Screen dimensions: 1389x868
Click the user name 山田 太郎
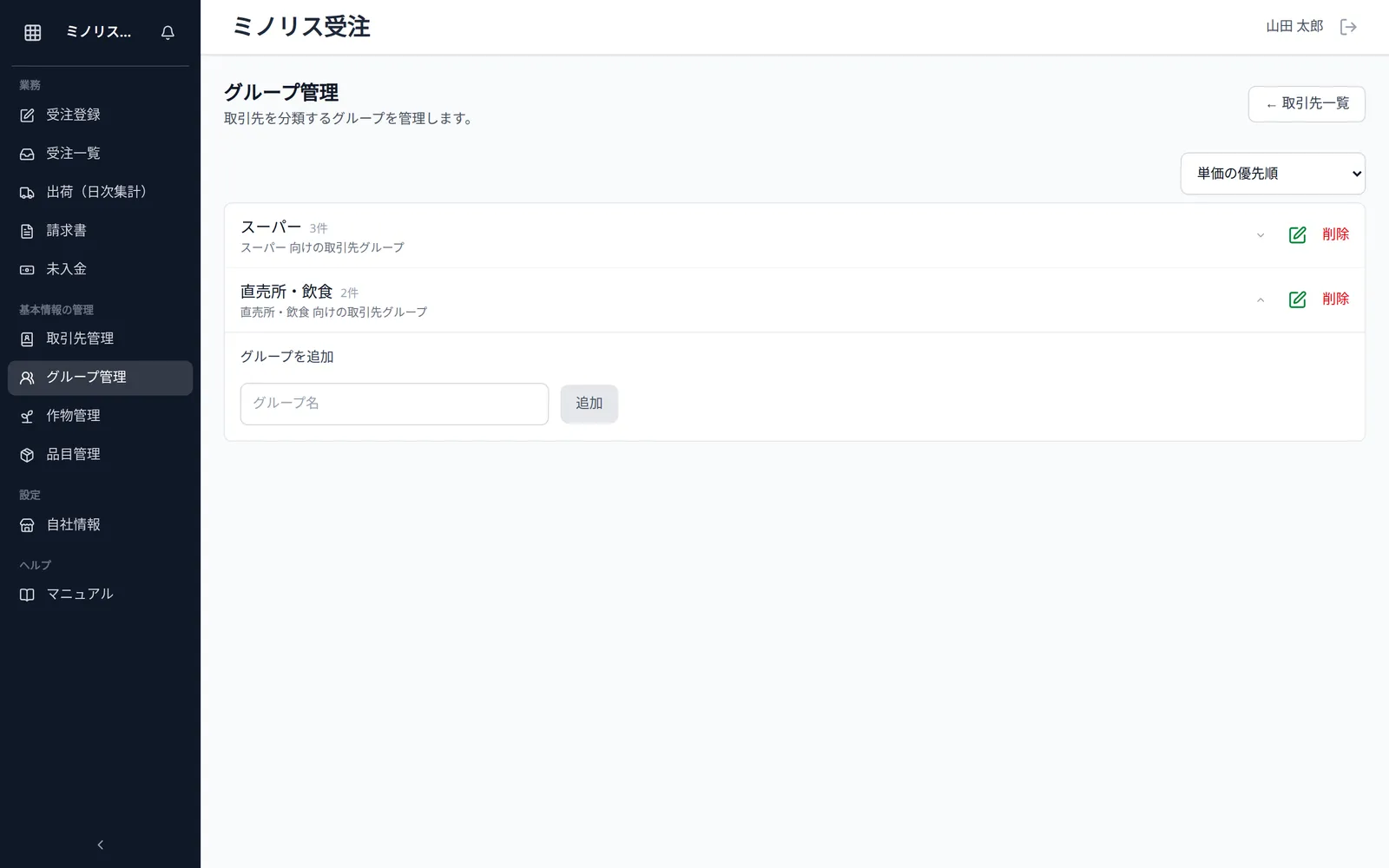(x=1294, y=27)
